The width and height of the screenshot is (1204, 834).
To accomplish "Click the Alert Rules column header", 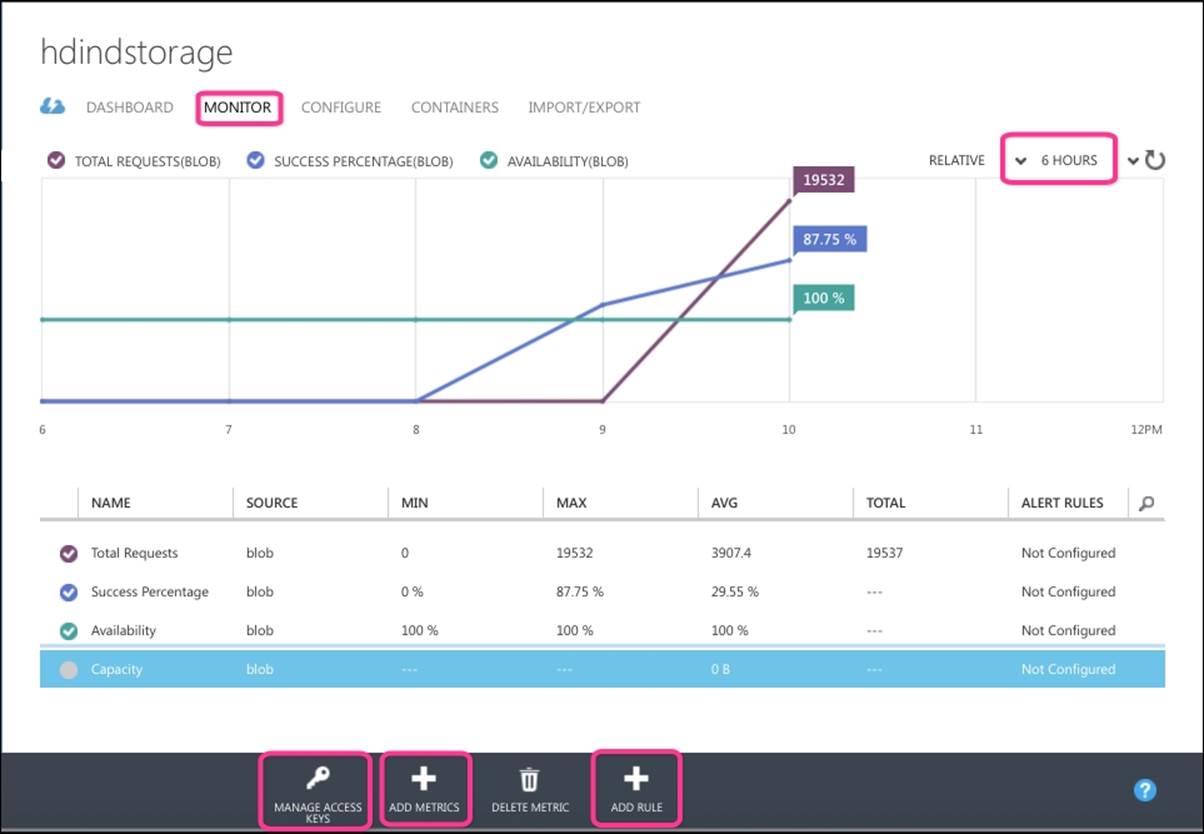I will pos(1062,503).
